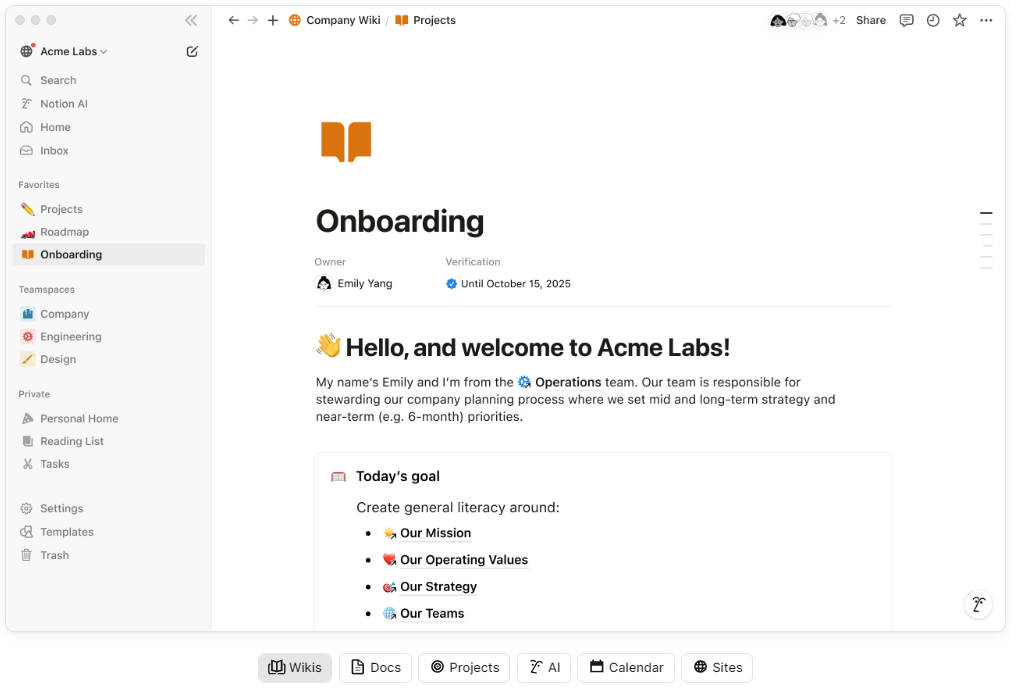This screenshot has width=1011, height=695.
Task: Switch to the Calendar tab
Action: [x=626, y=668]
